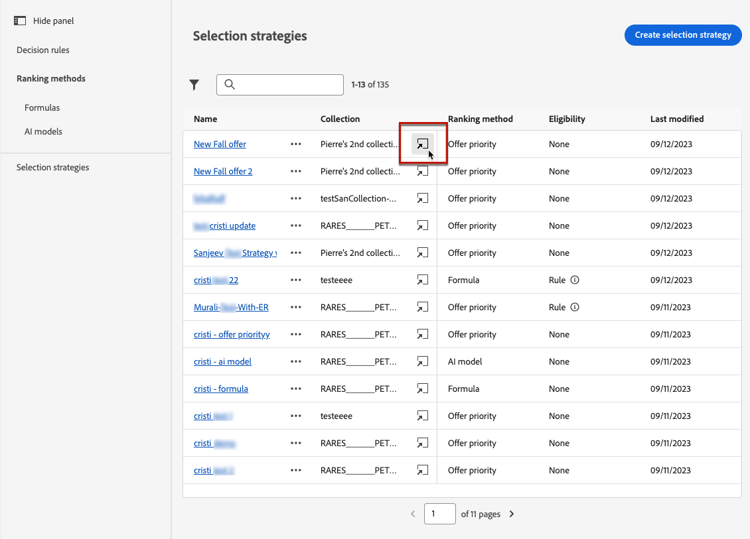Viewport: 750px width, 539px height.
Task: Open collection preview icon for New Fall offer 2
Action: tap(423, 172)
